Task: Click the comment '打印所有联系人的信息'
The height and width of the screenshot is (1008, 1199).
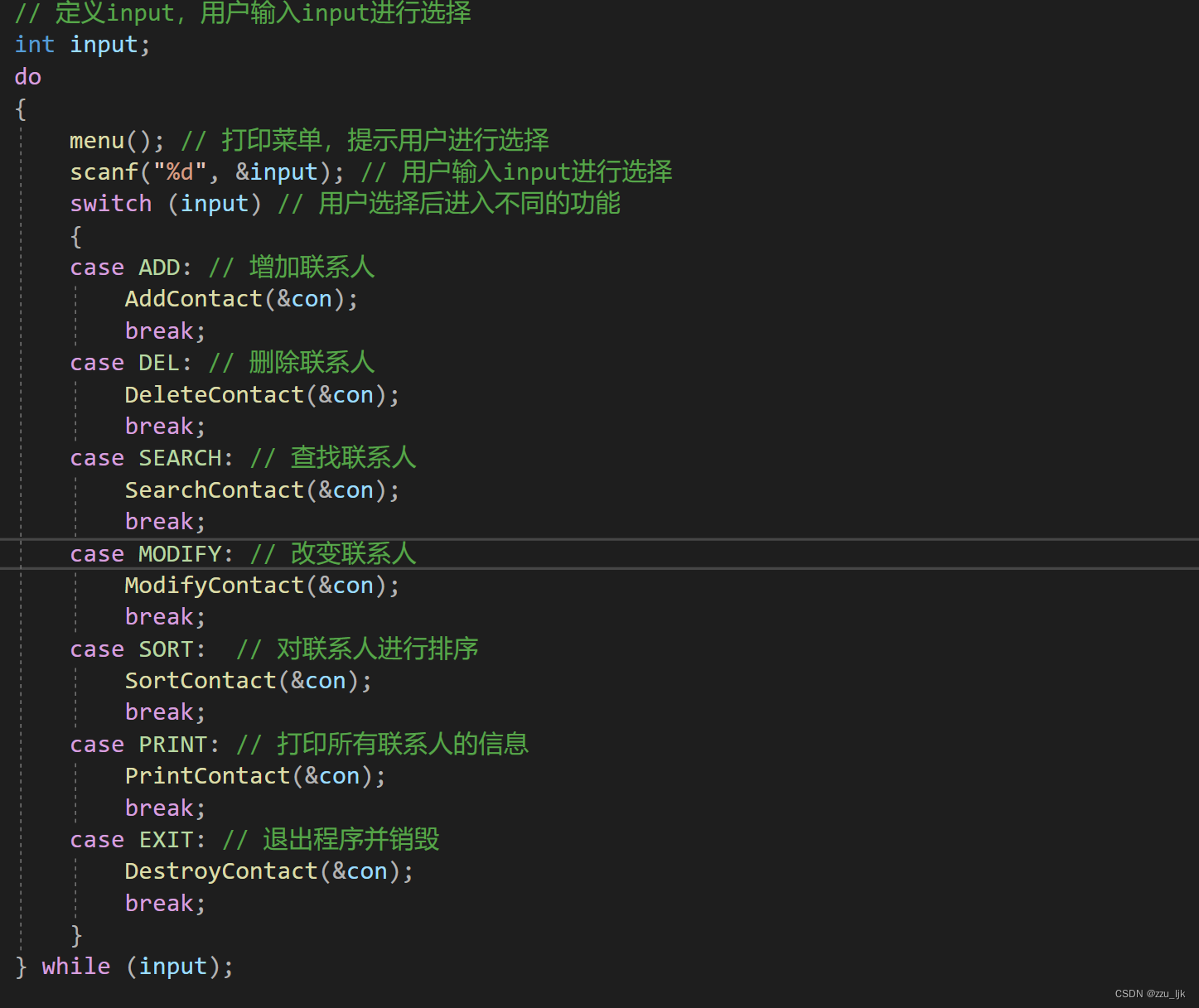Action: click(x=403, y=745)
